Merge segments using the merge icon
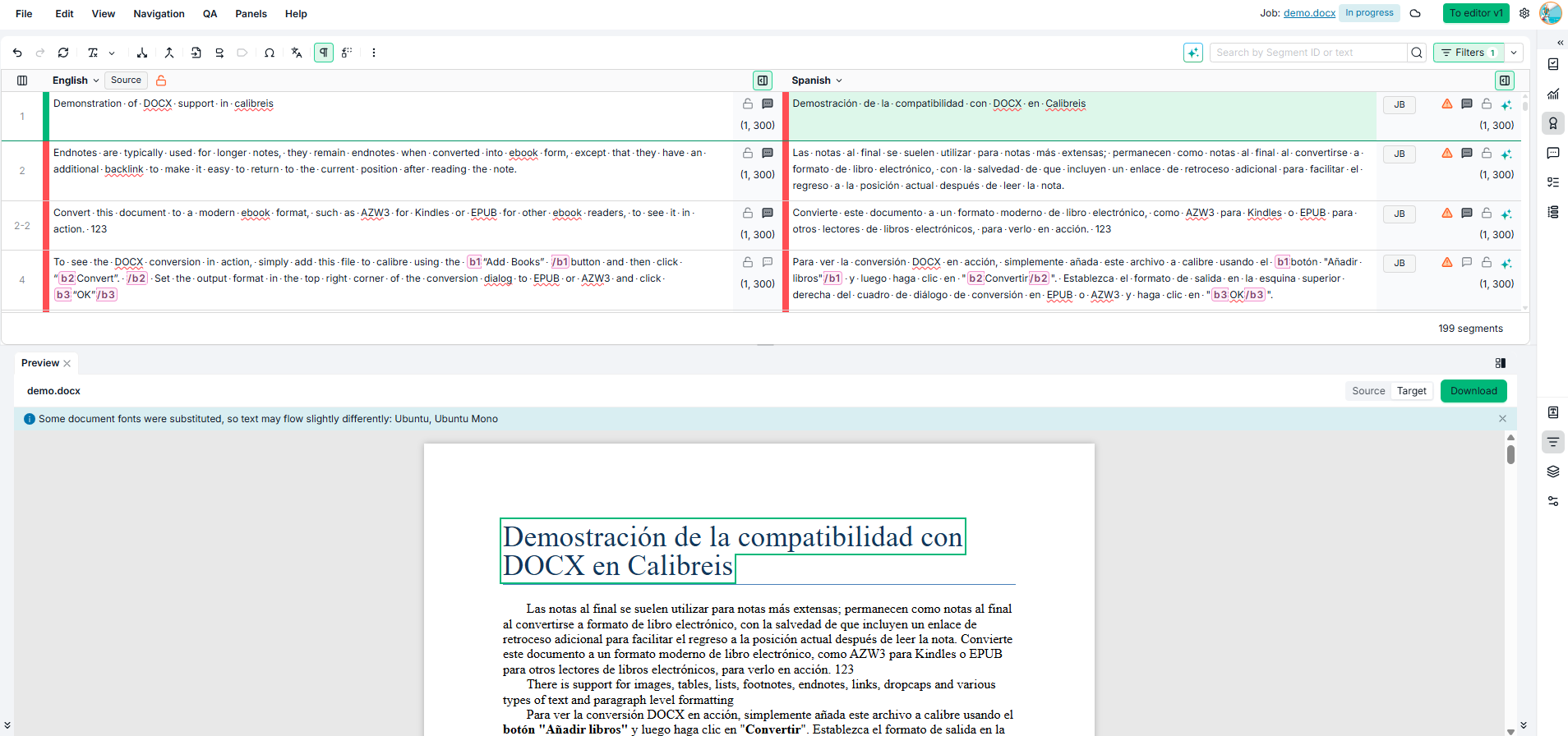The width and height of the screenshot is (1568, 736). pos(169,53)
